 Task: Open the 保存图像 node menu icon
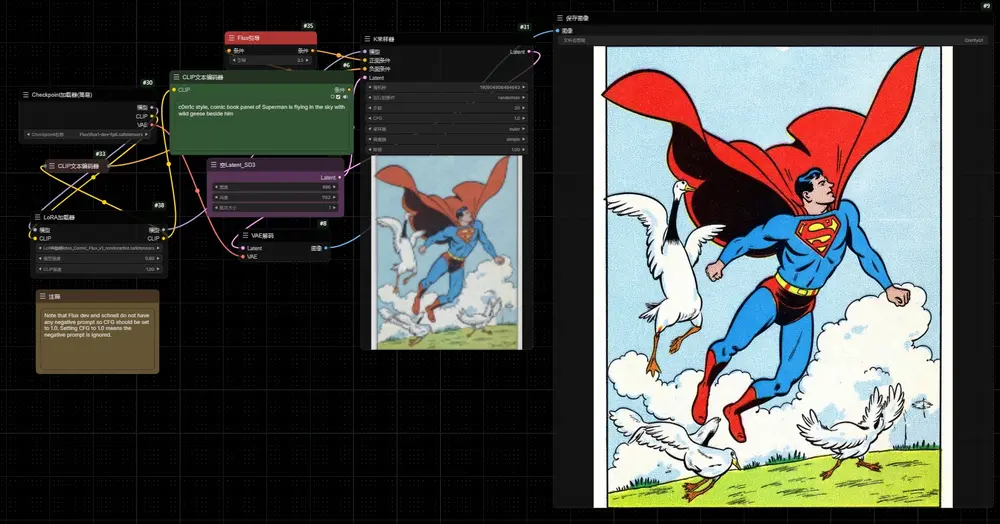(x=560, y=18)
